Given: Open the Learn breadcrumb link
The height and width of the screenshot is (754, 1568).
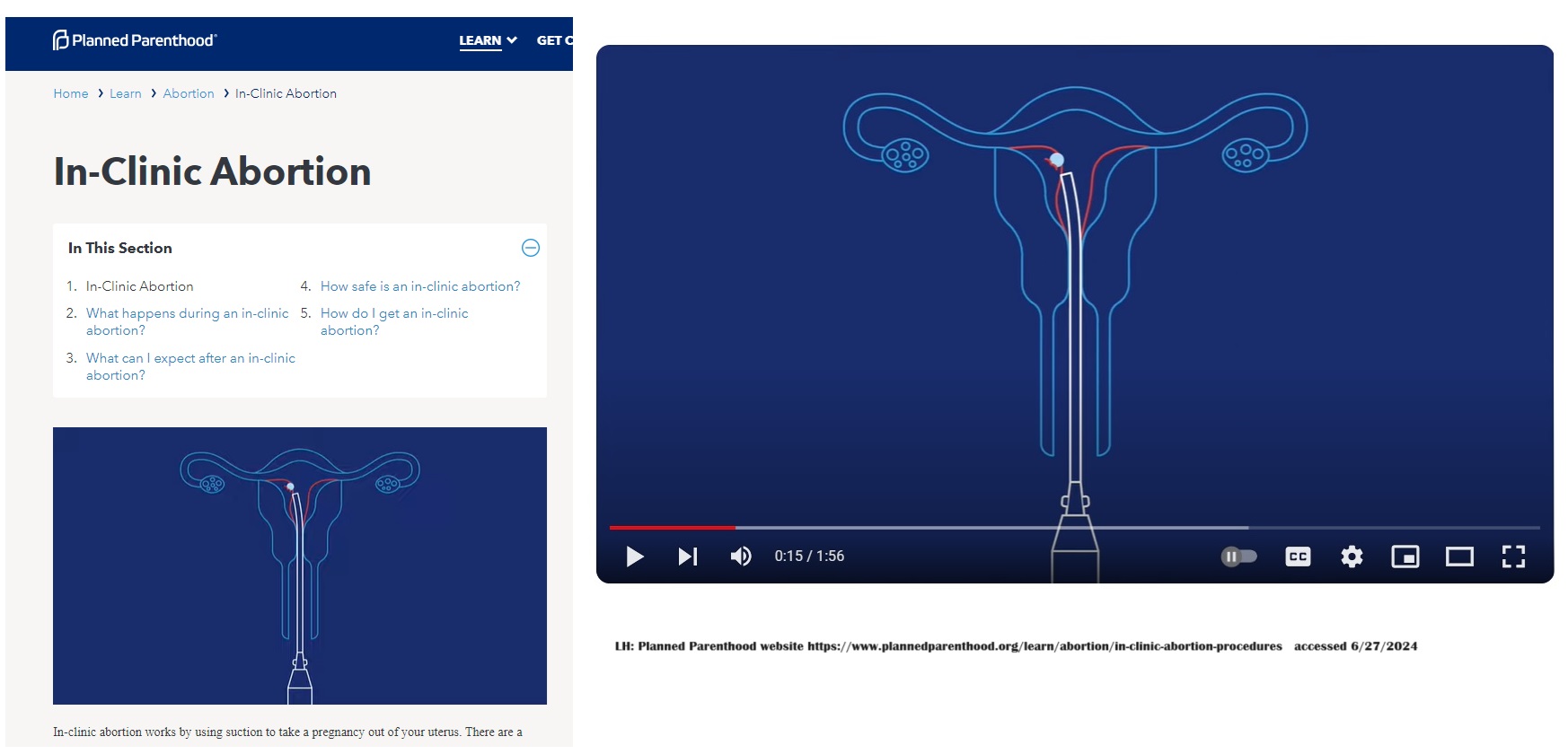Looking at the screenshot, I should pos(126,93).
